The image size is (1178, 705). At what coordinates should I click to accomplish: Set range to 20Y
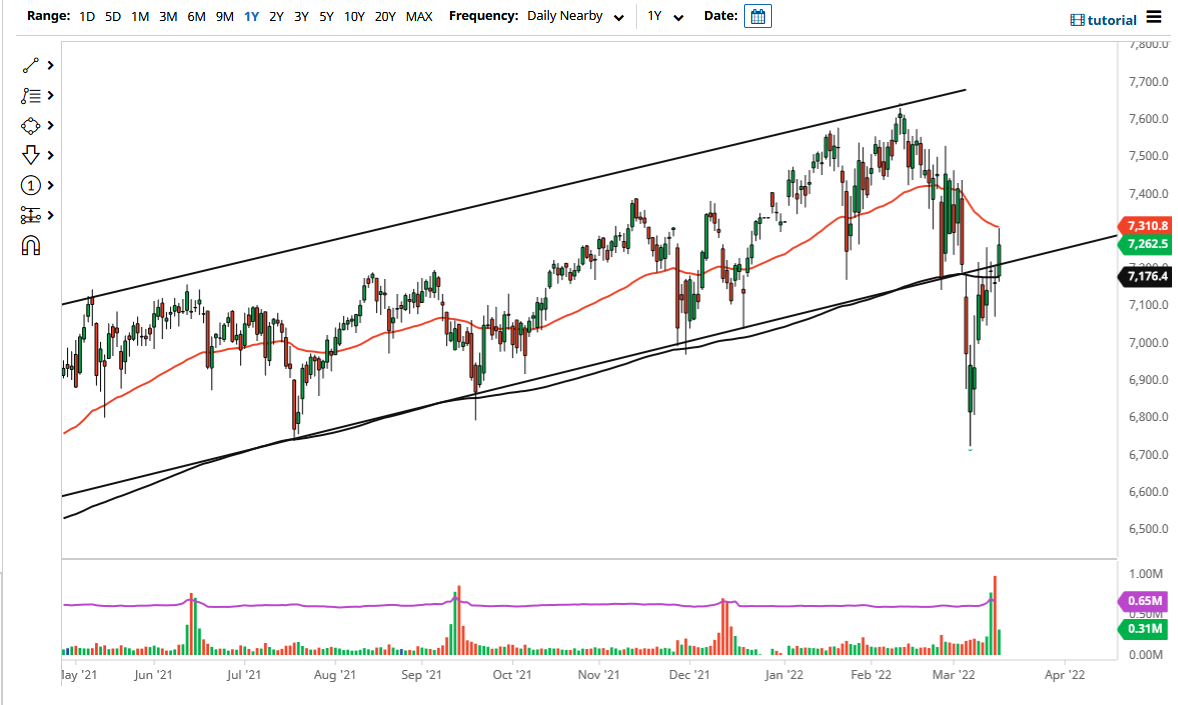point(385,17)
